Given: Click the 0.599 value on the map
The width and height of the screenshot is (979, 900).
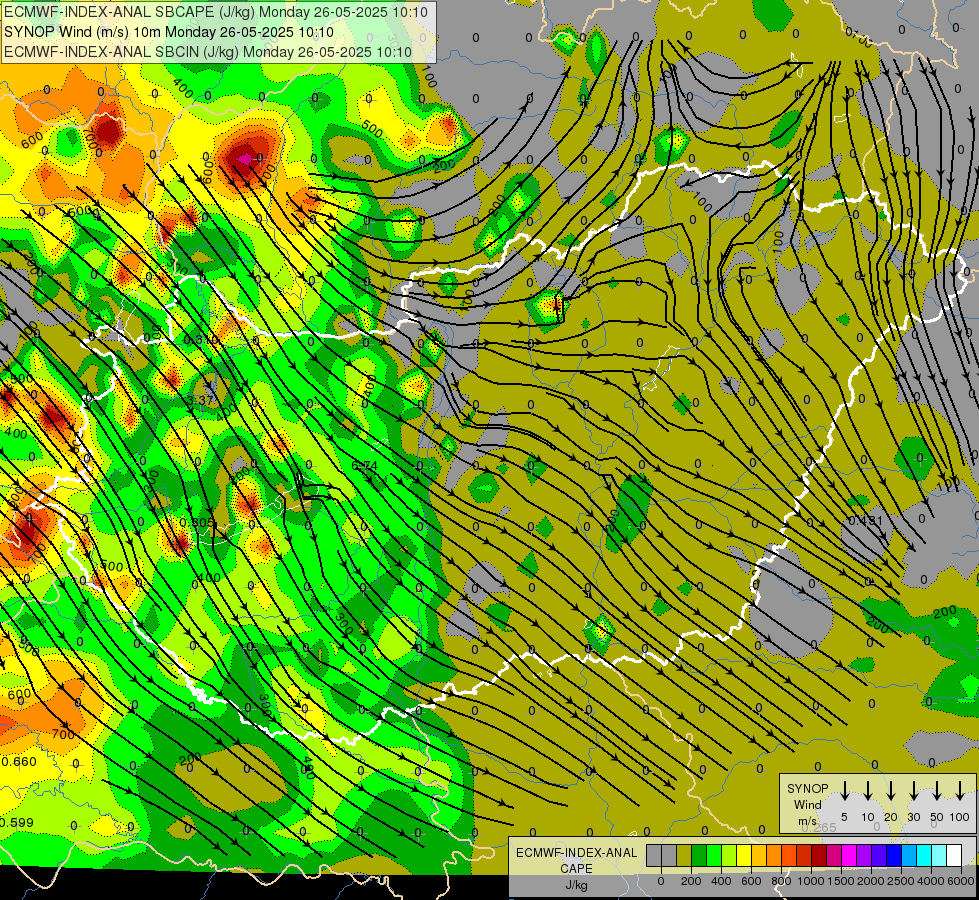Looking at the screenshot, I should [x=17, y=823].
